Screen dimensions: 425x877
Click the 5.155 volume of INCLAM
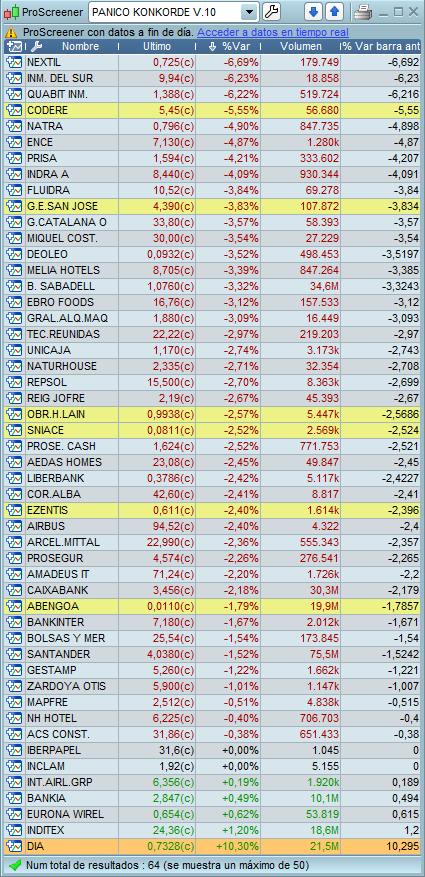point(325,766)
